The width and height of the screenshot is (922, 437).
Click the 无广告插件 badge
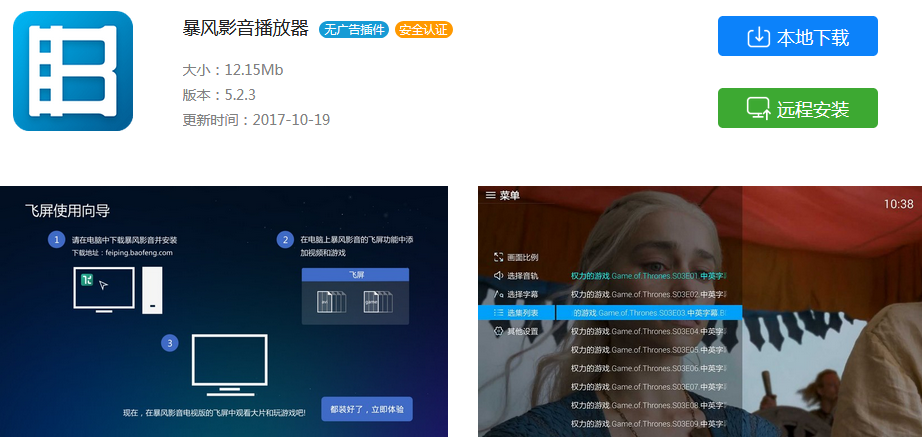[354, 30]
